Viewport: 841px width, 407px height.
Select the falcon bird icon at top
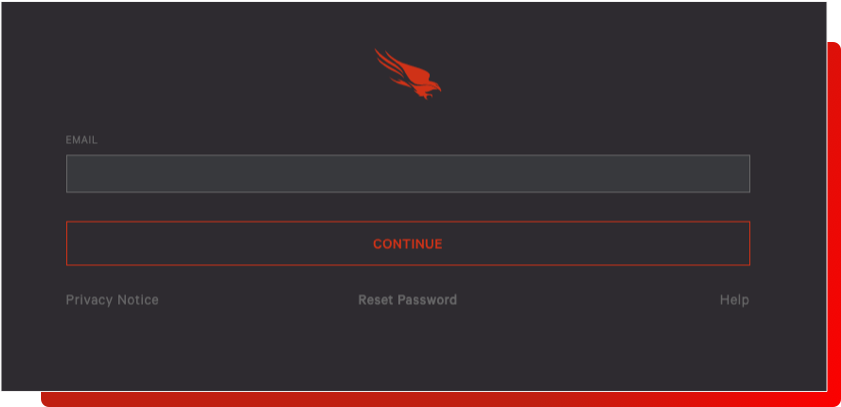pos(408,74)
